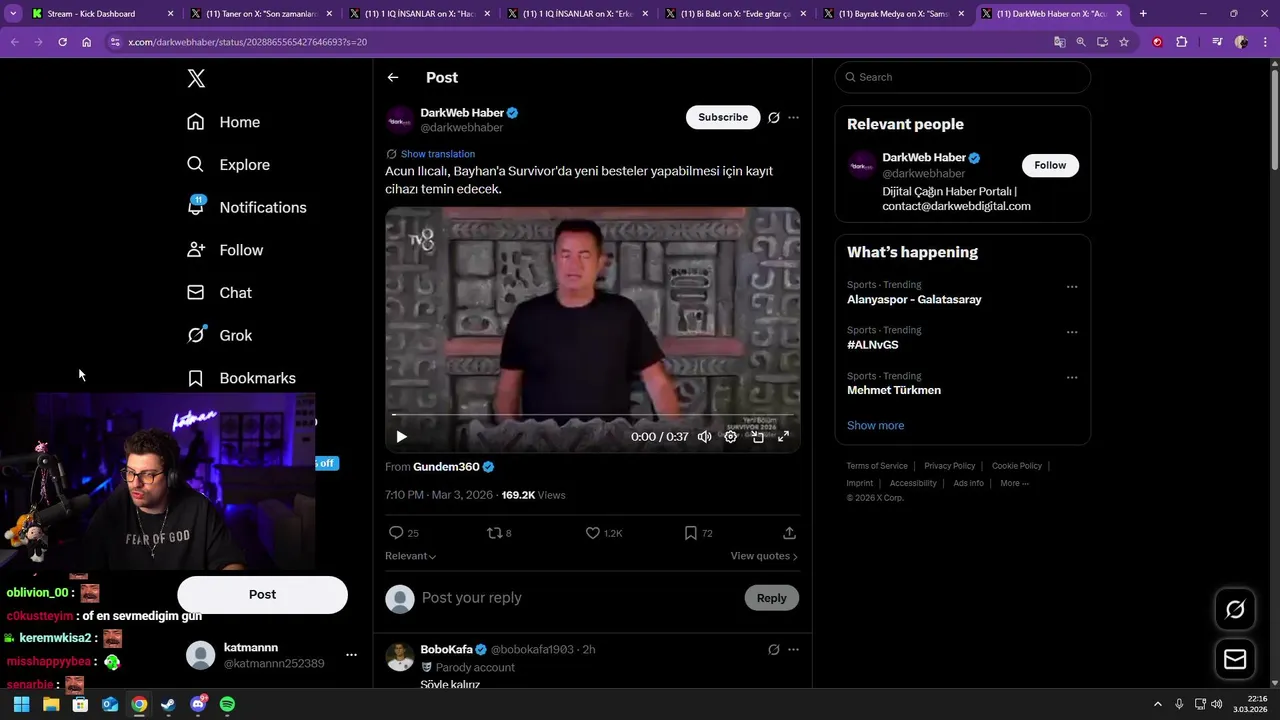Open Chat in sidebar

219,293
